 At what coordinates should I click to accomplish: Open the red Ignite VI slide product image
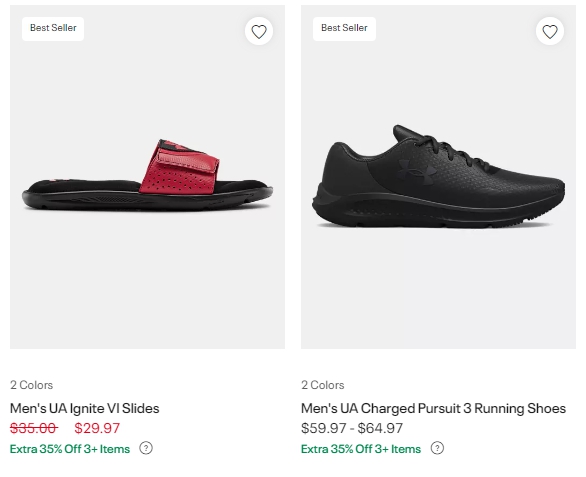click(x=147, y=177)
